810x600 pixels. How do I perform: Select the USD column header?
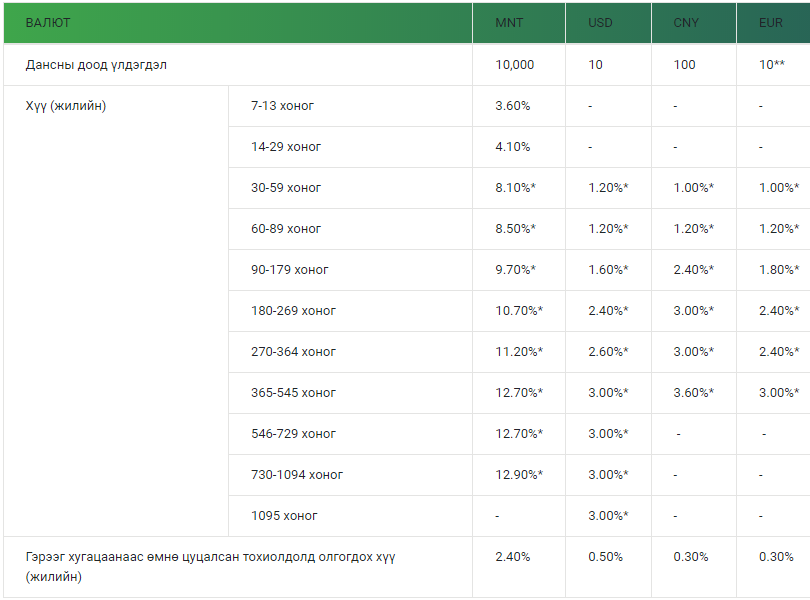[600, 23]
